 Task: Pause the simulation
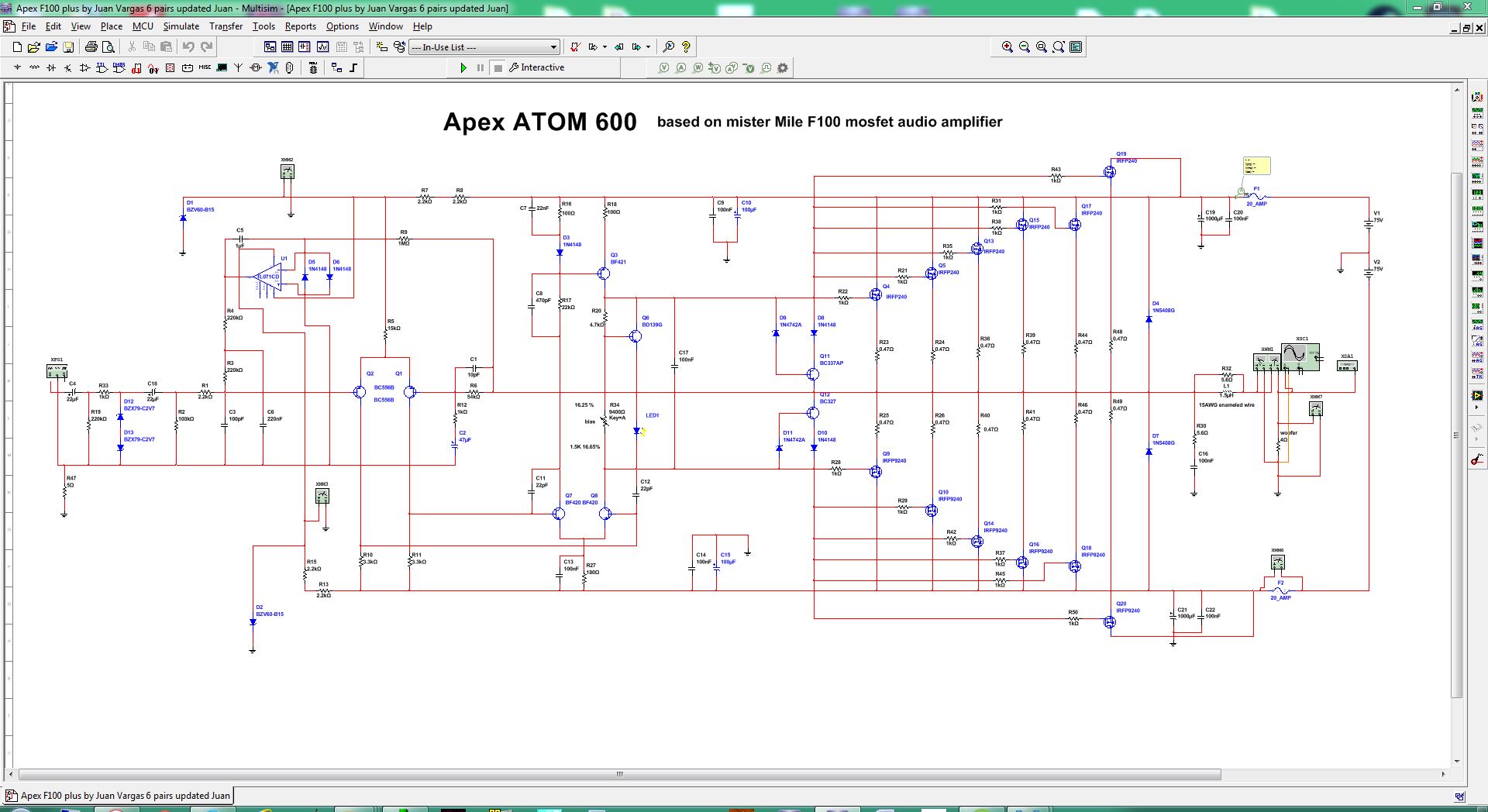[480, 67]
